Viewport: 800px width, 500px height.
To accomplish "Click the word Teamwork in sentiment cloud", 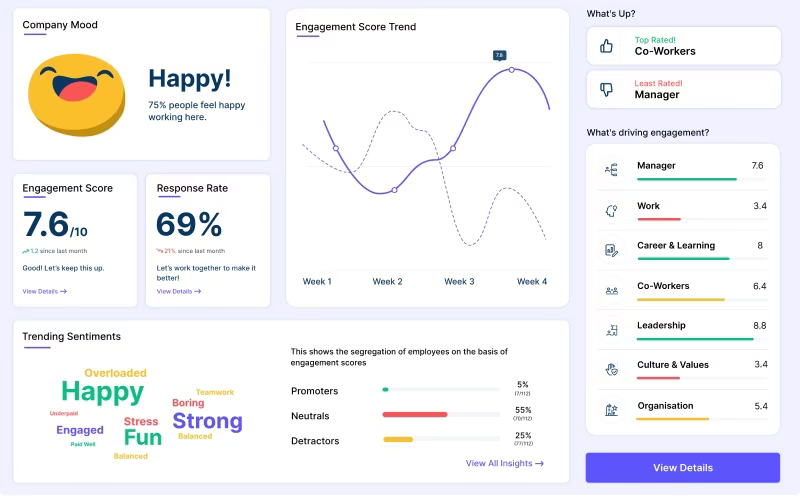I will click(215, 392).
